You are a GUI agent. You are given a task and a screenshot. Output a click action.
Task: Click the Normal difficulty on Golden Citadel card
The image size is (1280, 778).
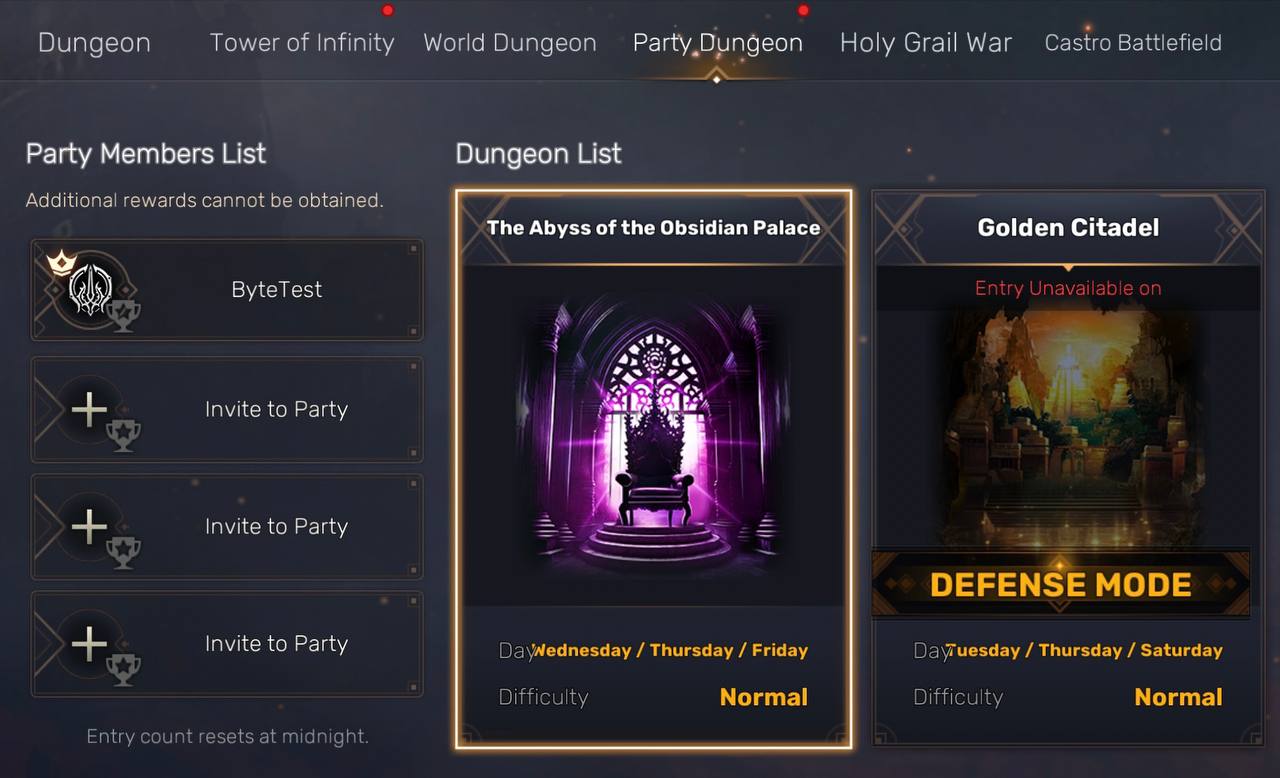click(1178, 697)
